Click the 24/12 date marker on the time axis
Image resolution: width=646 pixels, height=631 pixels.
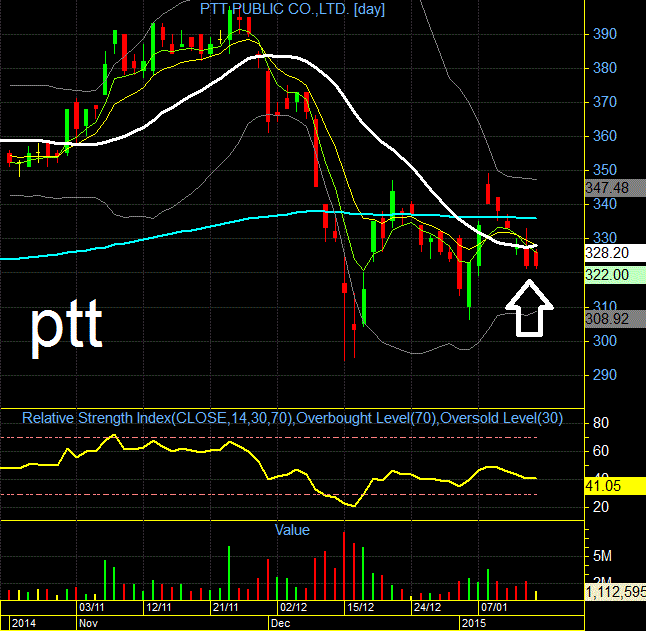427,607
